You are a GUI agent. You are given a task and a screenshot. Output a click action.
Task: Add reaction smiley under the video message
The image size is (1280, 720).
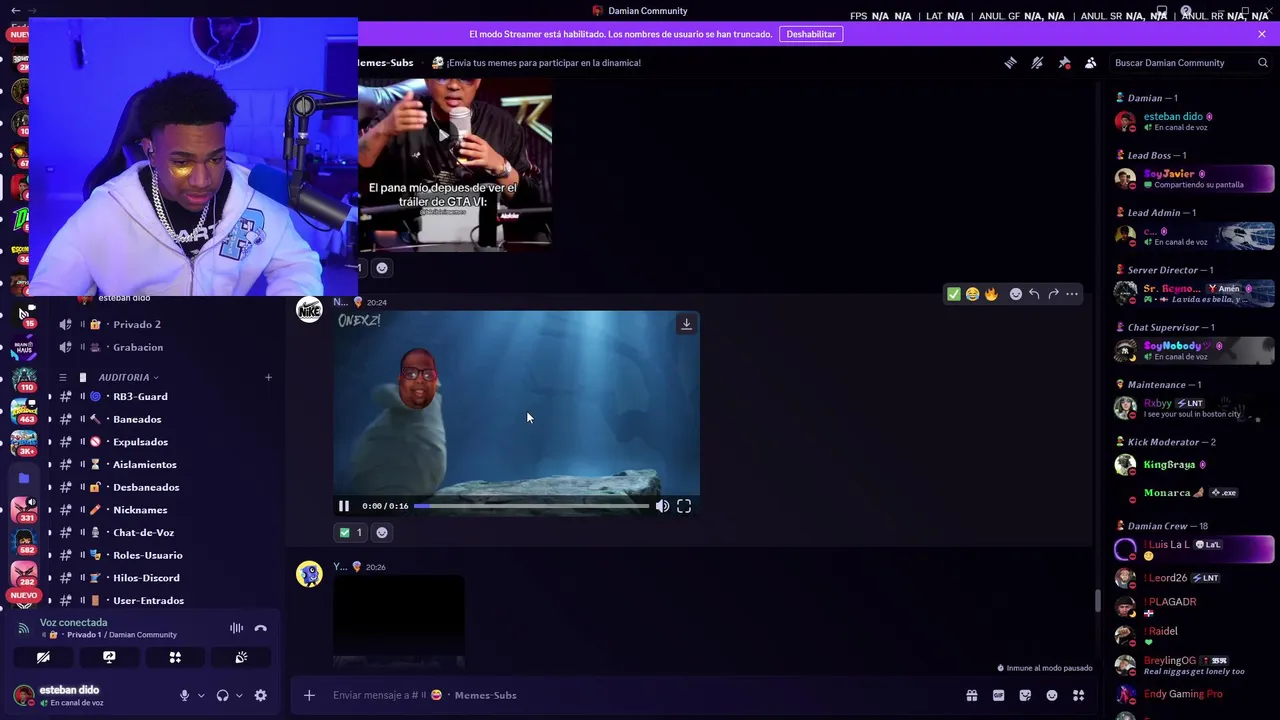click(x=382, y=533)
